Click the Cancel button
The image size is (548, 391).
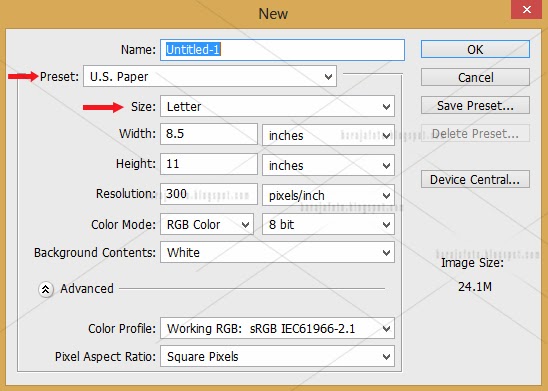point(475,77)
